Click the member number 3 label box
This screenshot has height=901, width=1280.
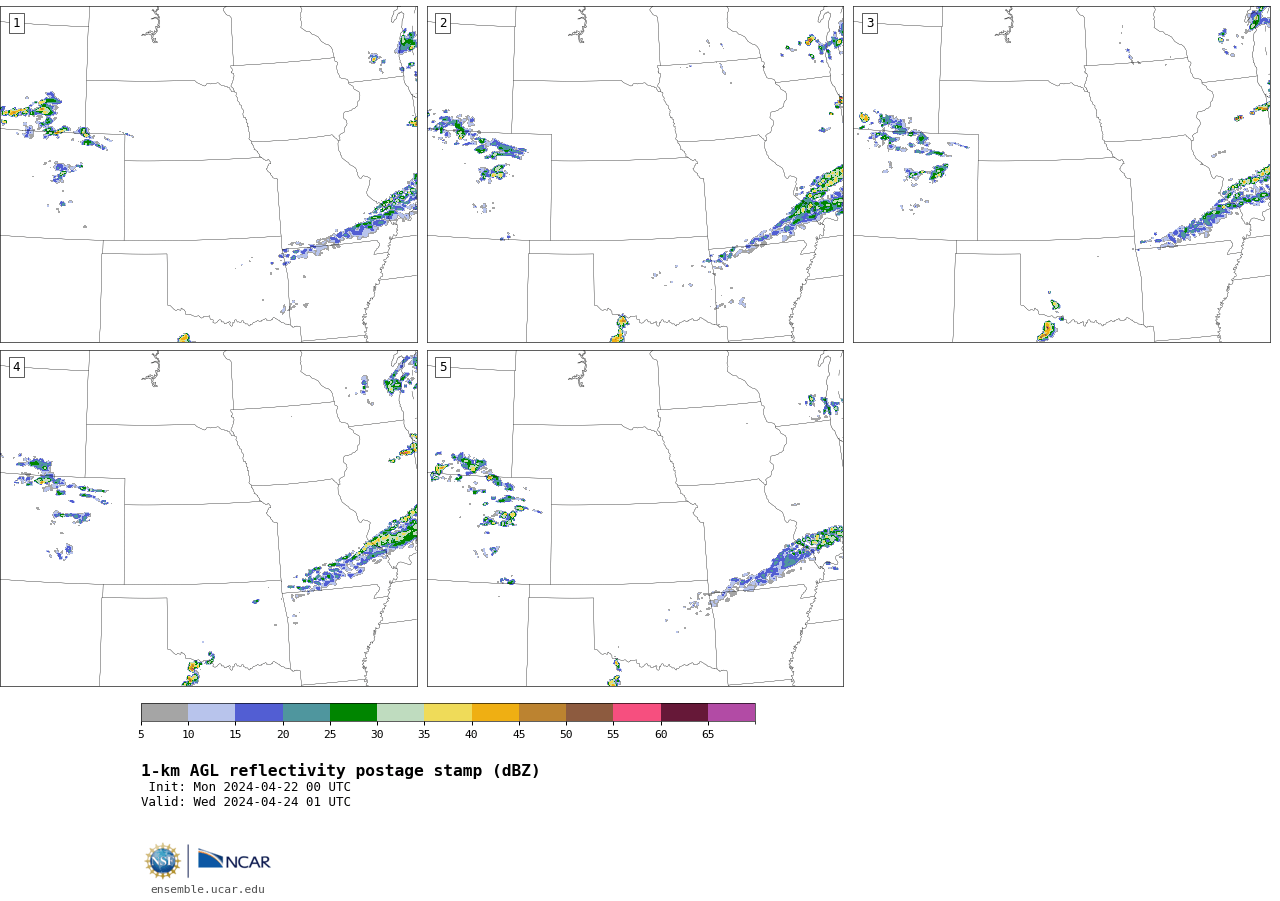[869, 23]
